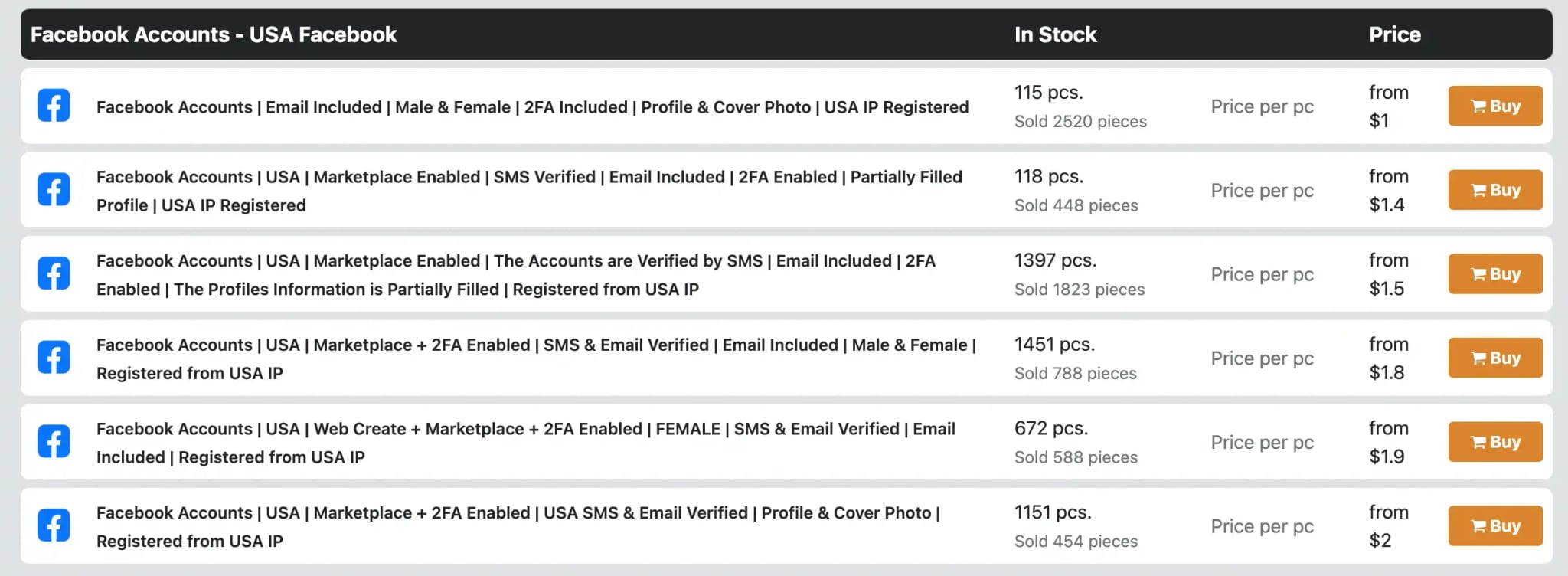Click Buy on the $1 listing
This screenshot has height=576, width=1568.
point(1495,106)
